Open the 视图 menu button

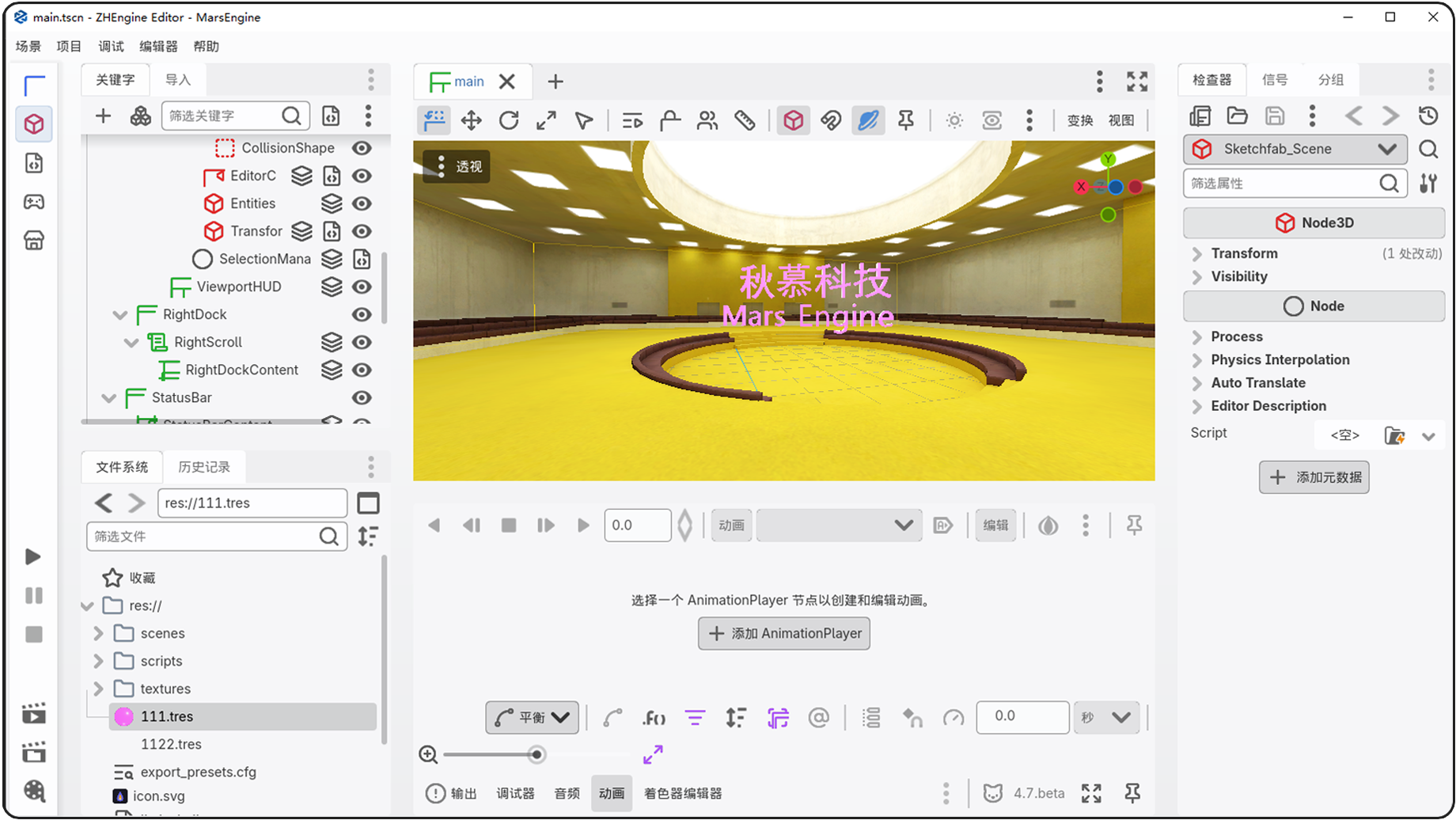(x=1121, y=120)
